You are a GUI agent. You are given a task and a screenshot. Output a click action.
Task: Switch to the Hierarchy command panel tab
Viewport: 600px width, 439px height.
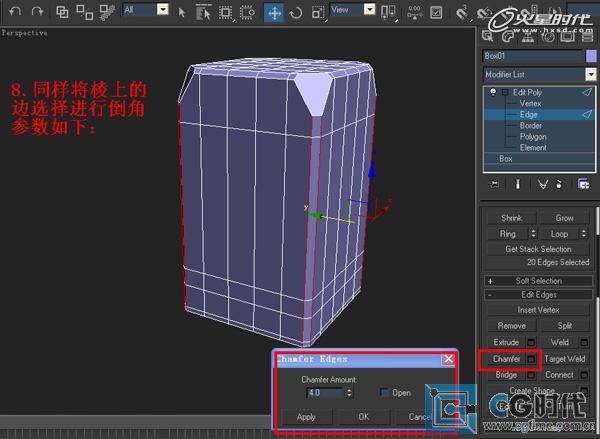tap(528, 37)
